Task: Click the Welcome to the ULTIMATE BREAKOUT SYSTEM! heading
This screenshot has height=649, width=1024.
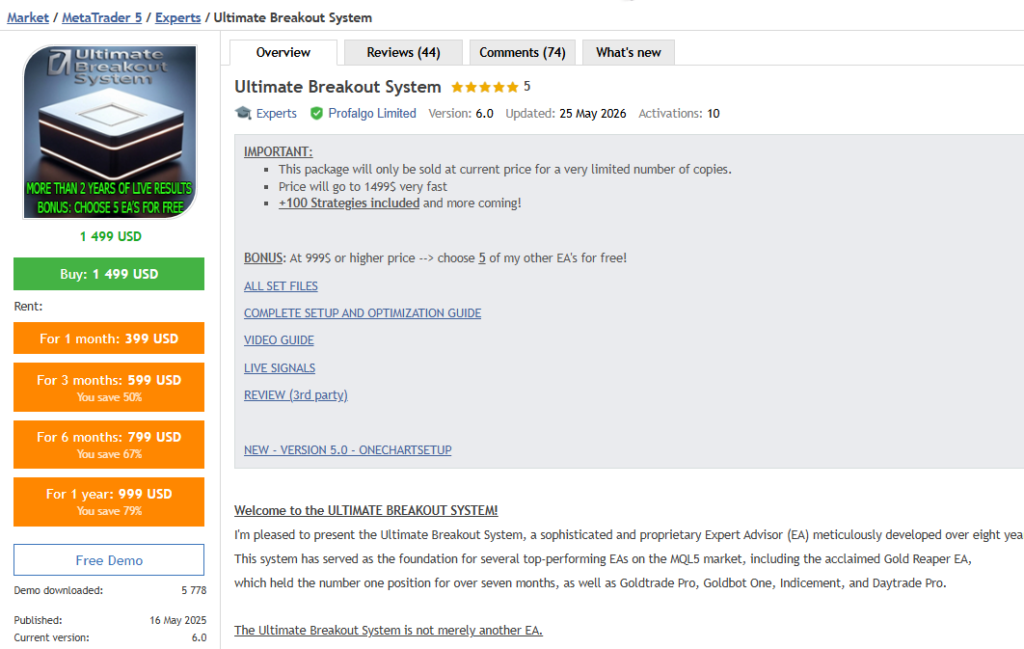Action: point(366,511)
